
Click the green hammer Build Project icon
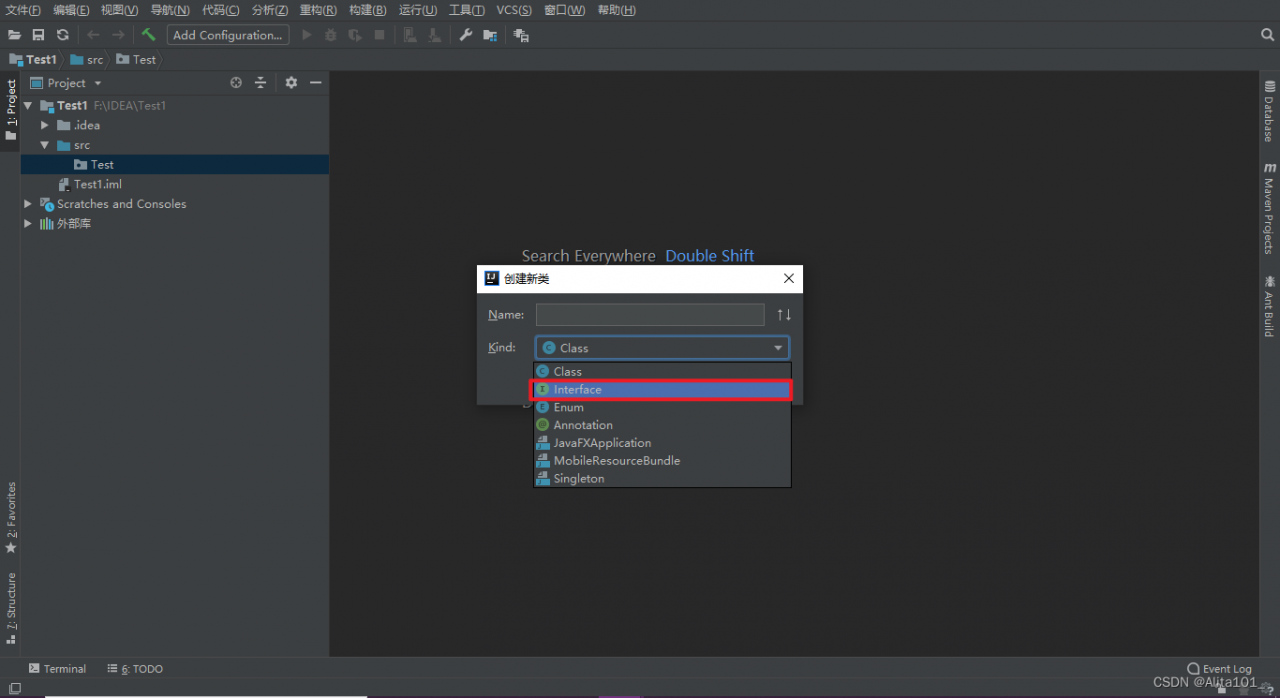tap(148, 35)
